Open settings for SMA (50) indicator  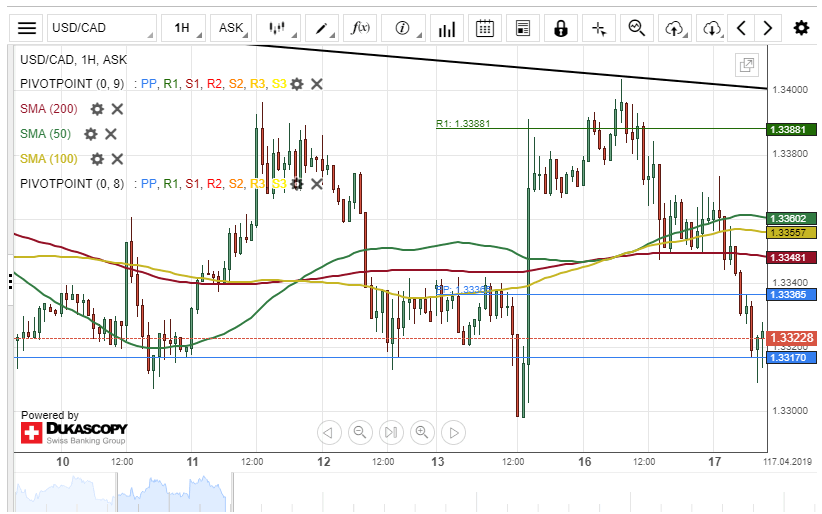[91, 134]
